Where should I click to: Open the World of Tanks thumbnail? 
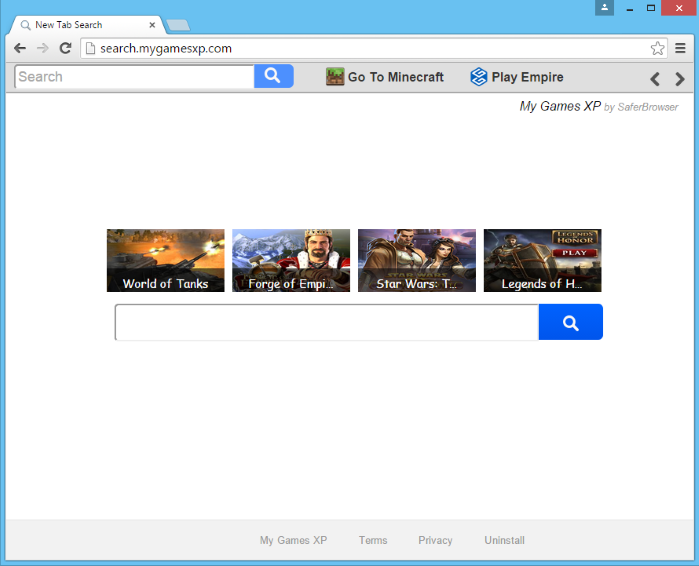(x=165, y=261)
